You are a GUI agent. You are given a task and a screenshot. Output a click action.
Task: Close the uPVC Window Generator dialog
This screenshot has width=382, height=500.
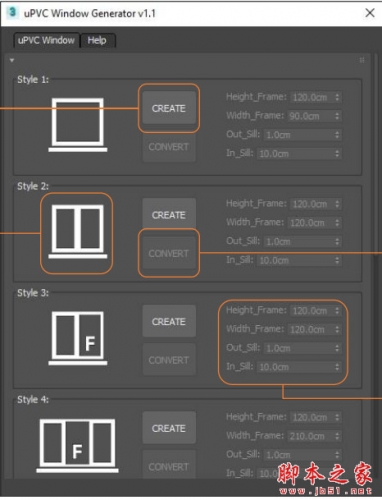(x=370, y=13)
